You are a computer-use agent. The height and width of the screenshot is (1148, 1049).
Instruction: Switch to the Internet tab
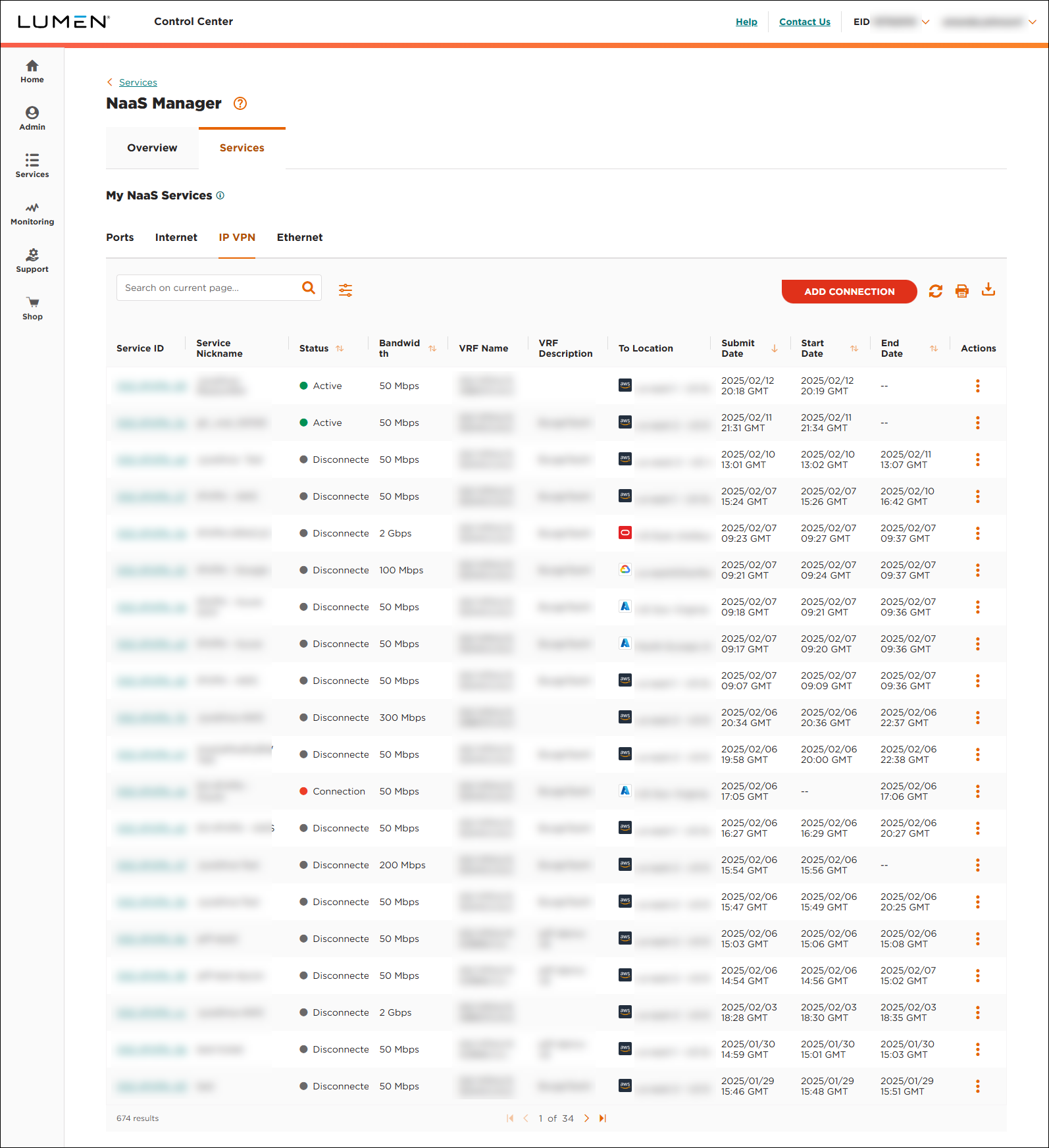(x=176, y=238)
